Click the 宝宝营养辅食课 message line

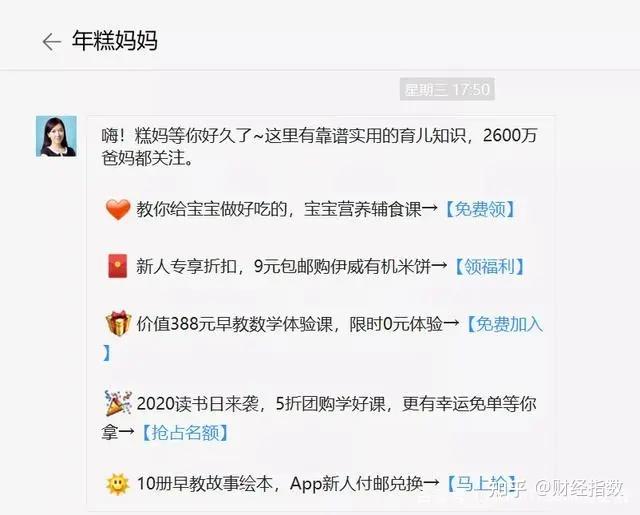click(x=309, y=209)
